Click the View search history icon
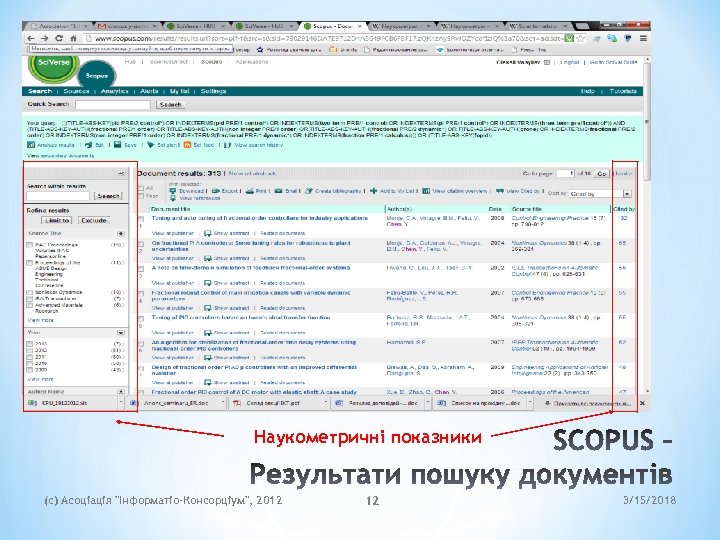This screenshot has width=720, height=540. (x=227, y=145)
